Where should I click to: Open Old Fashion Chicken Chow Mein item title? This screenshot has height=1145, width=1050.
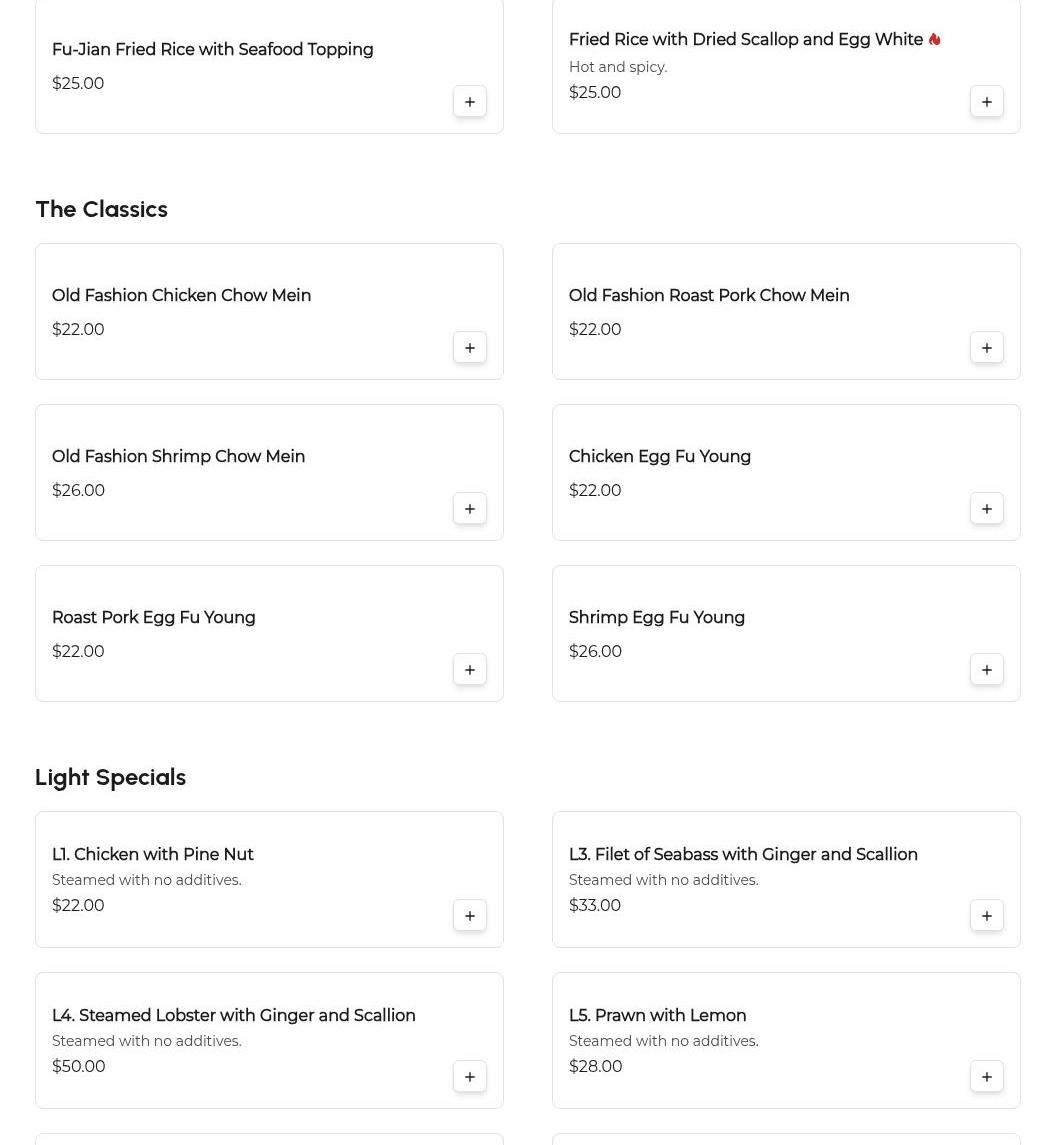pos(181,296)
